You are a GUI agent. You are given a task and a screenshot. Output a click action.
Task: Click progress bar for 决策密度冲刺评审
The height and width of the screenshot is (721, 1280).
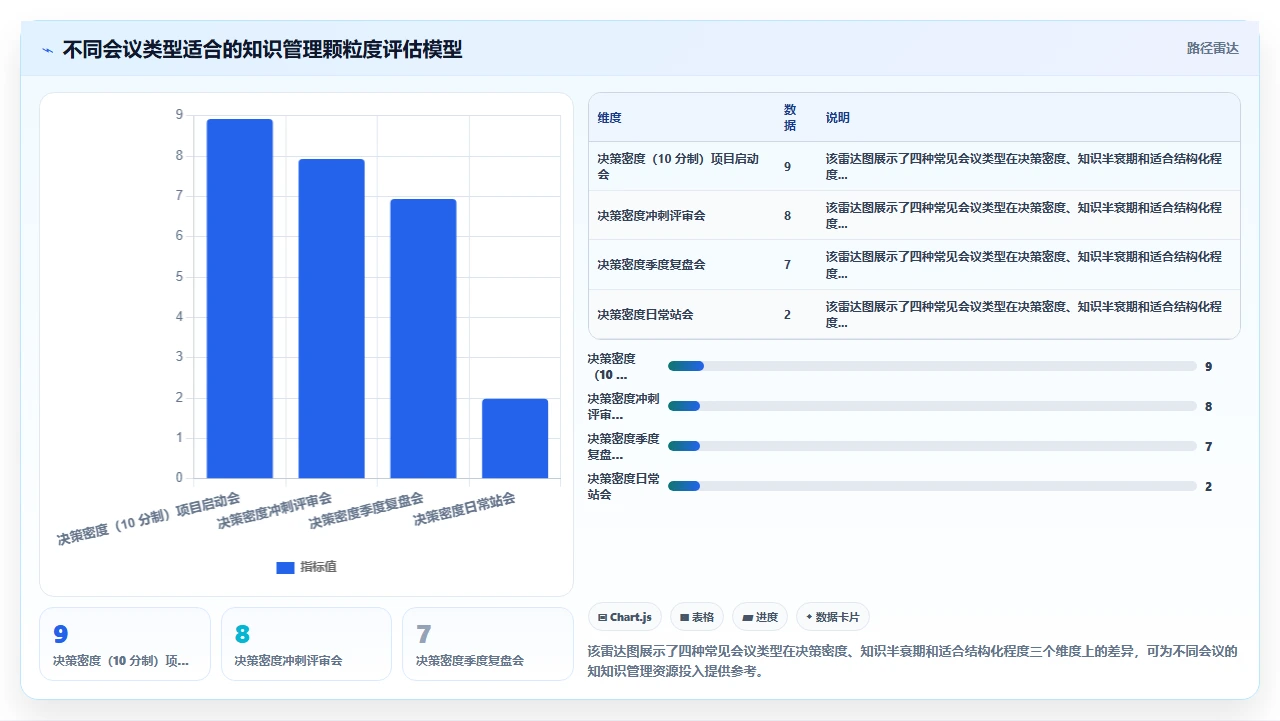(x=932, y=406)
